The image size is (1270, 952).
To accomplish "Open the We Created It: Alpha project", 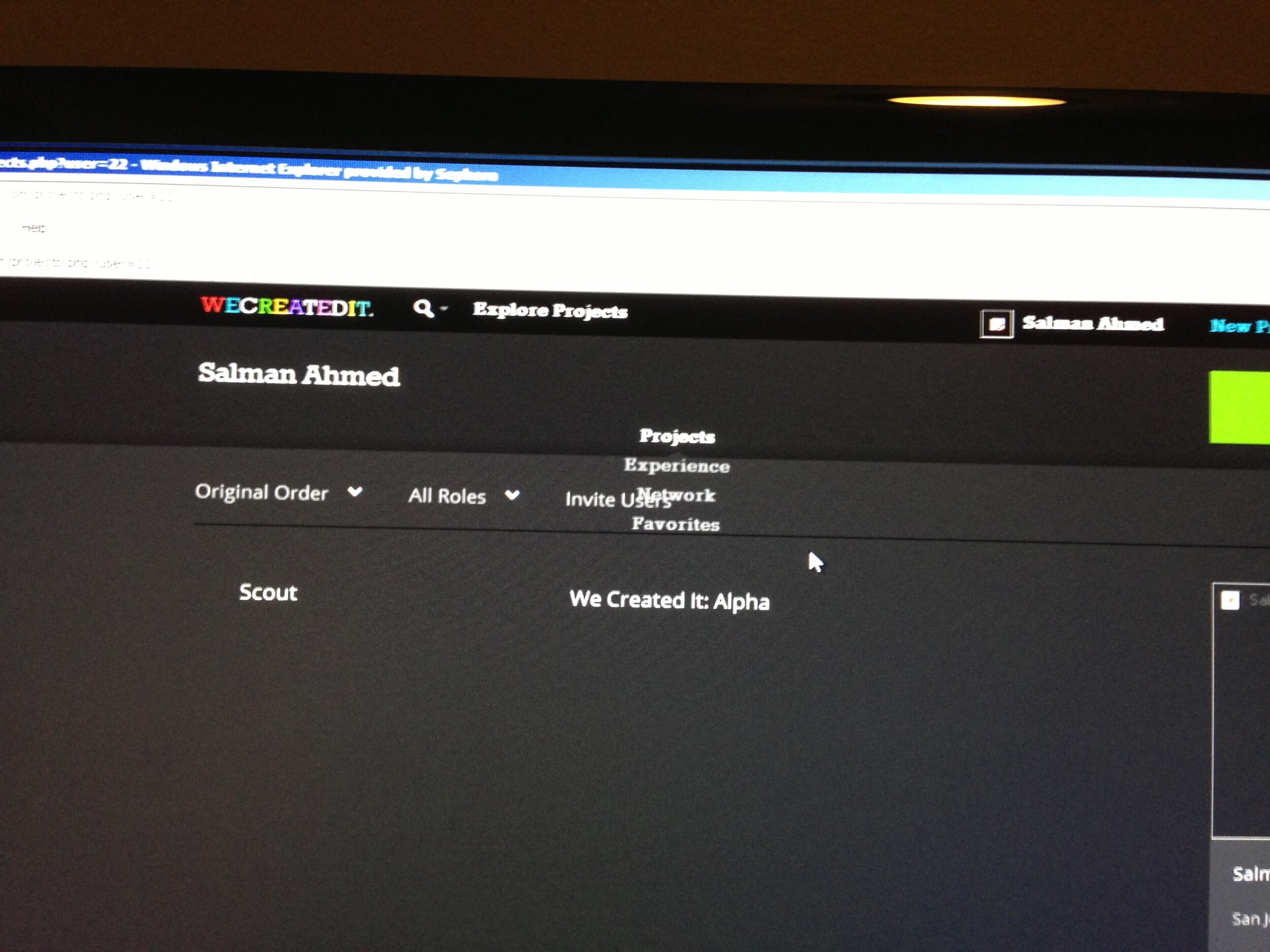I will click(670, 600).
